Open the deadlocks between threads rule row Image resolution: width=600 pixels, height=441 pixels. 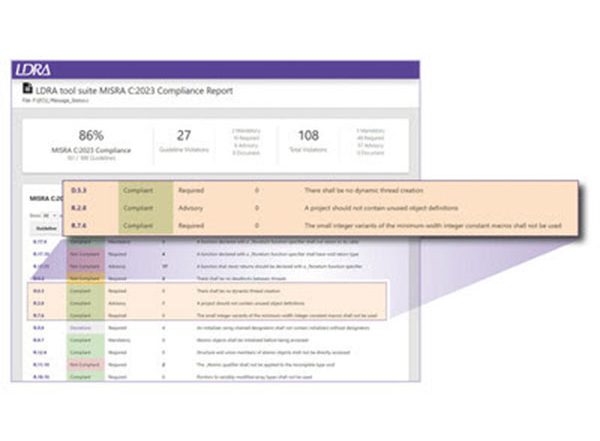pos(207,278)
